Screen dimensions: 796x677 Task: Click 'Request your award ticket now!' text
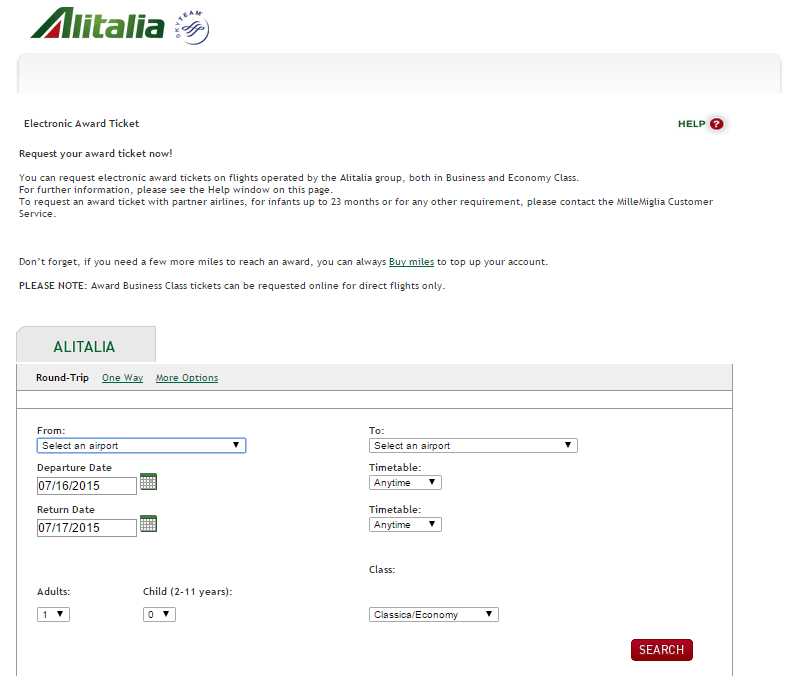coord(95,154)
